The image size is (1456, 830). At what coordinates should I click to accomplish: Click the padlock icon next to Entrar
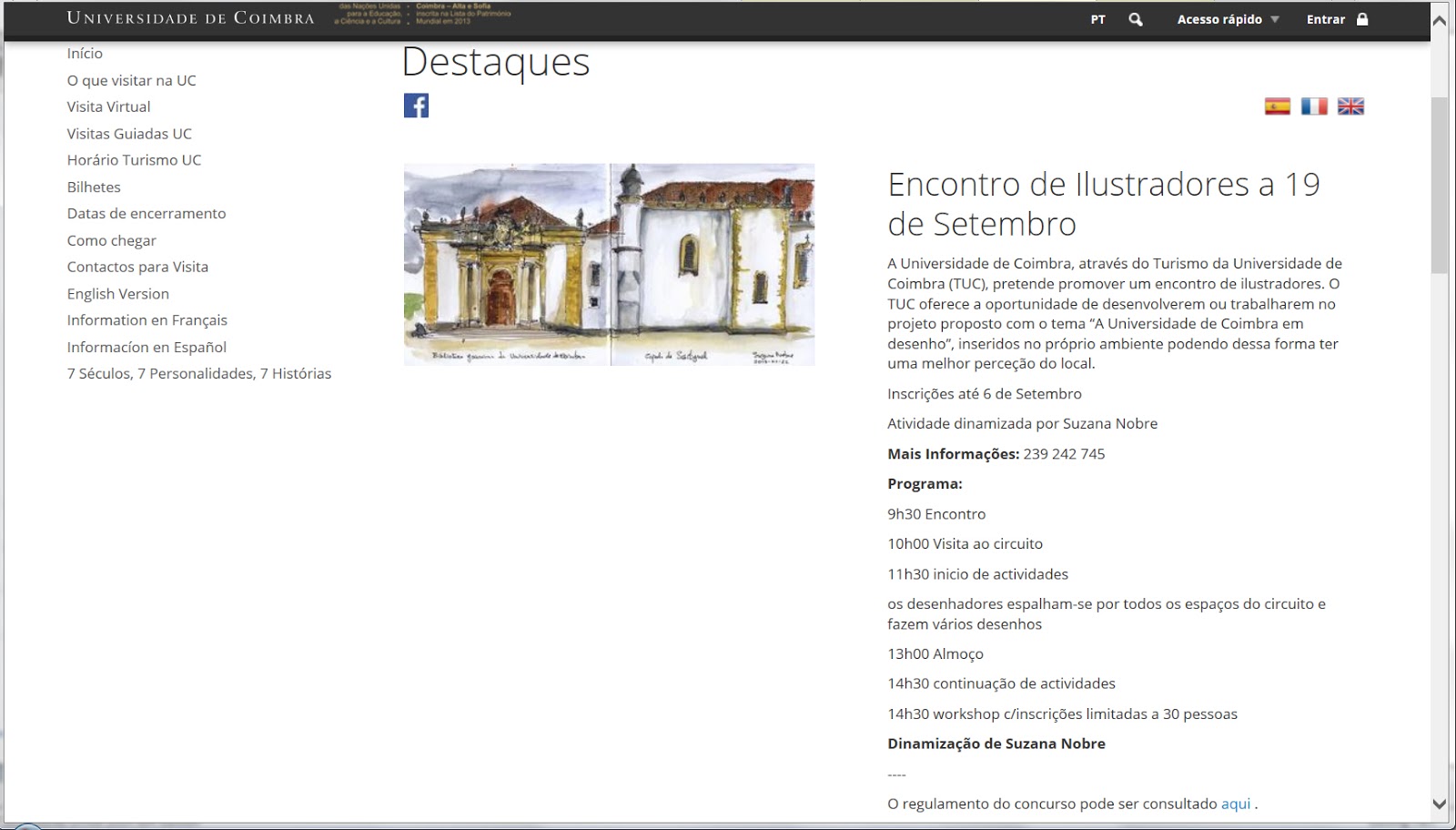coord(1362,19)
